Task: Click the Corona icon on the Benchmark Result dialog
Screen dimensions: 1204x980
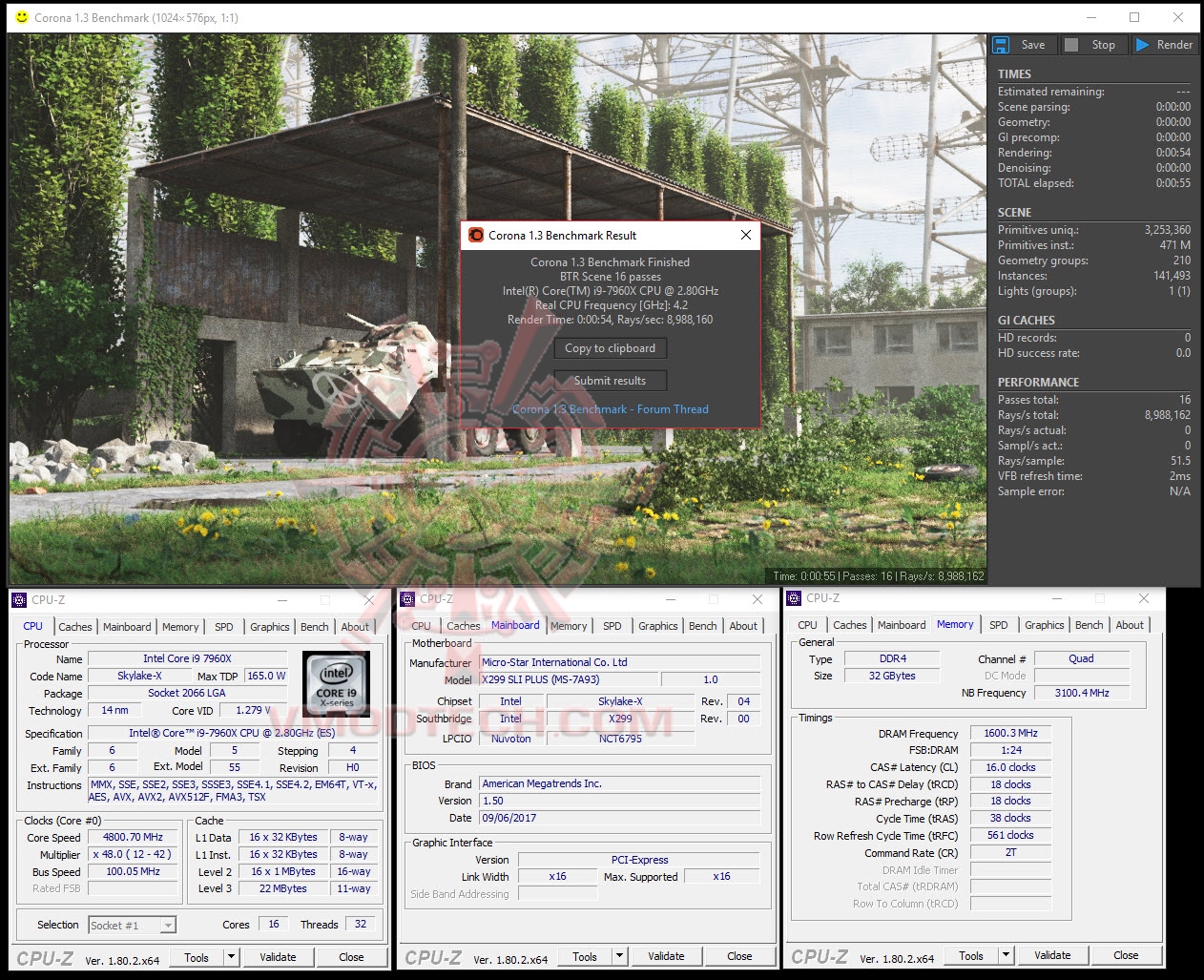Action: tap(475, 235)
